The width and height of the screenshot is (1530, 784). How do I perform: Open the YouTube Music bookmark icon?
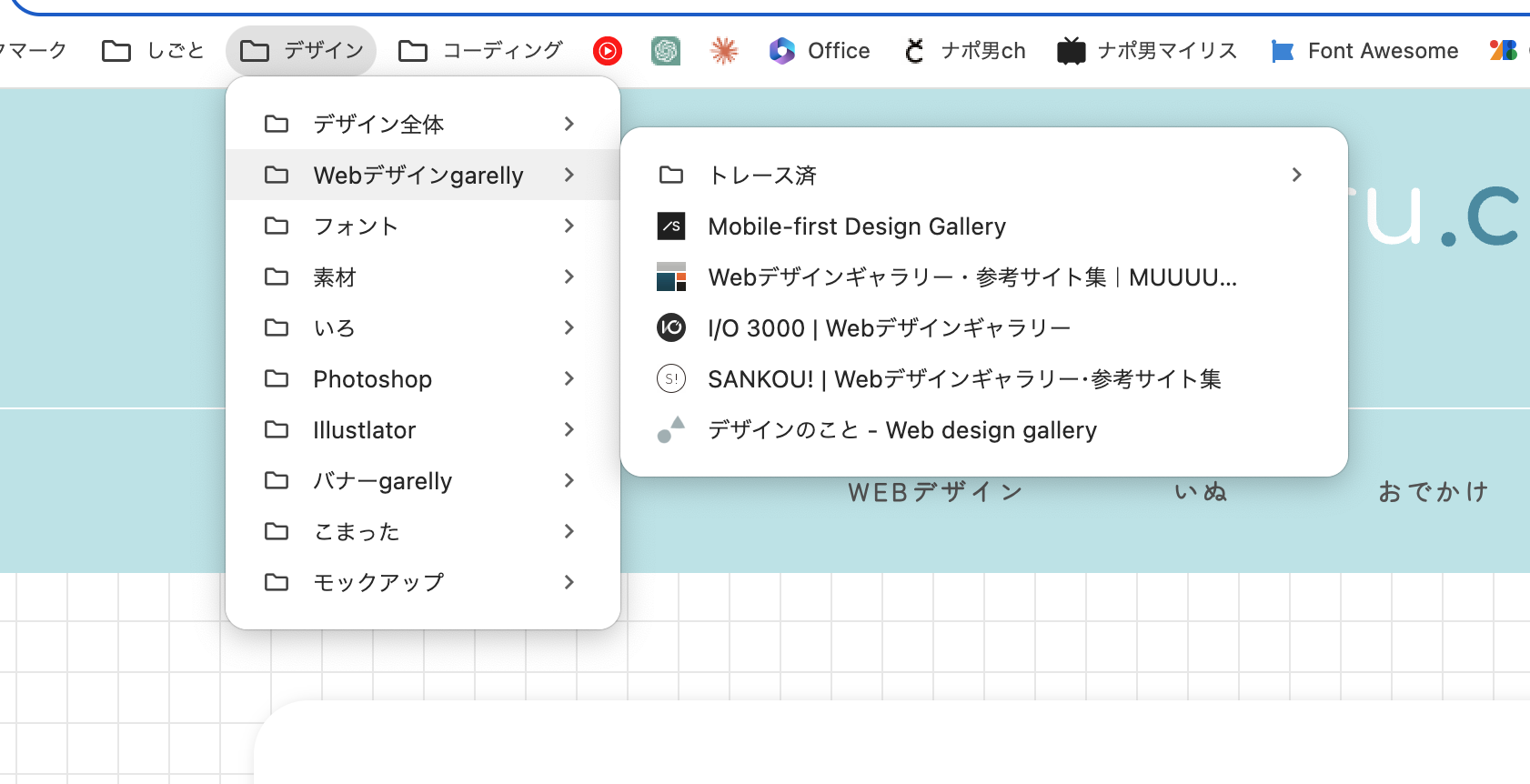pos(608,51)
